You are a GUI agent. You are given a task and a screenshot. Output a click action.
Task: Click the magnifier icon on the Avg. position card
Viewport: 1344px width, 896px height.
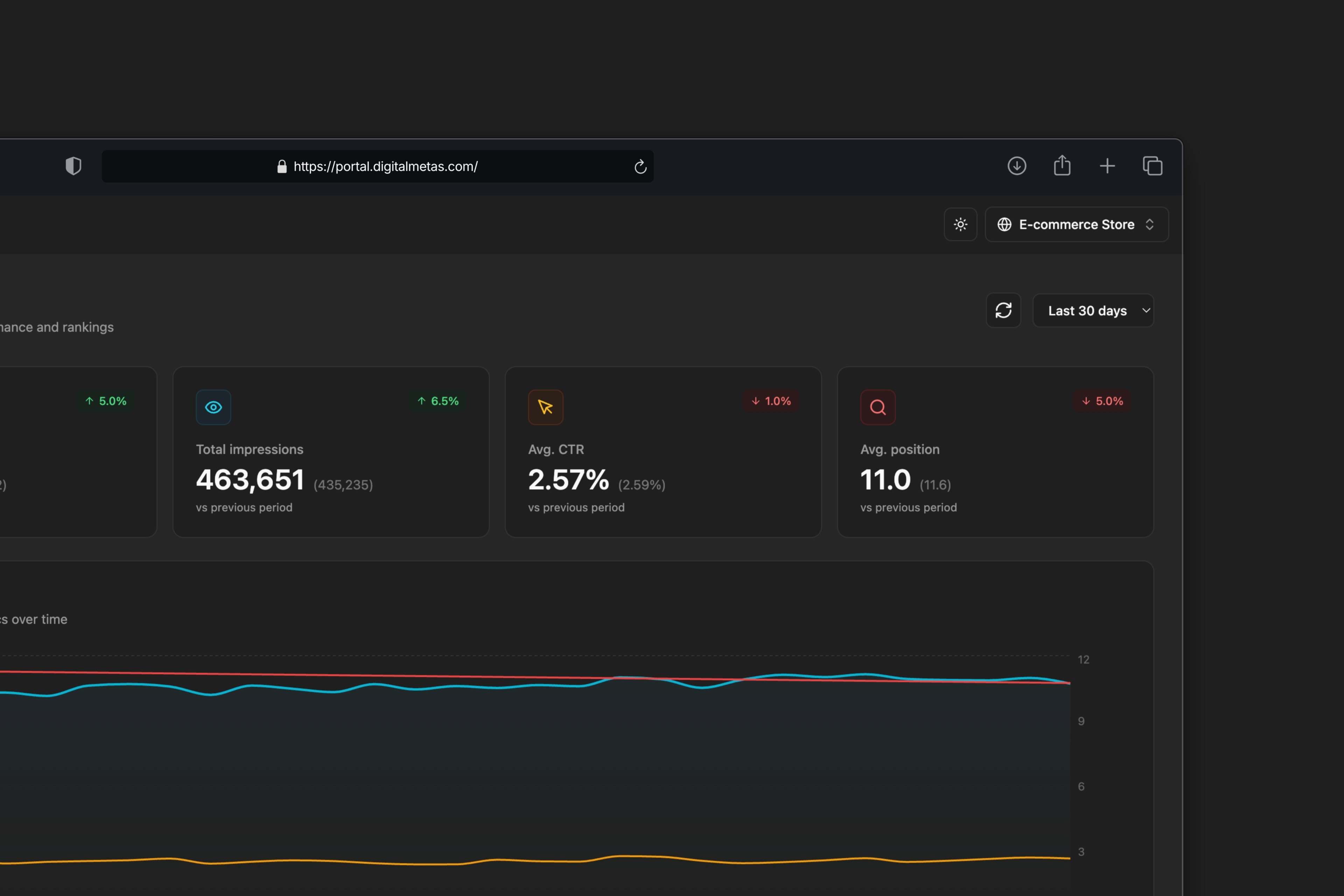[878, 407]
